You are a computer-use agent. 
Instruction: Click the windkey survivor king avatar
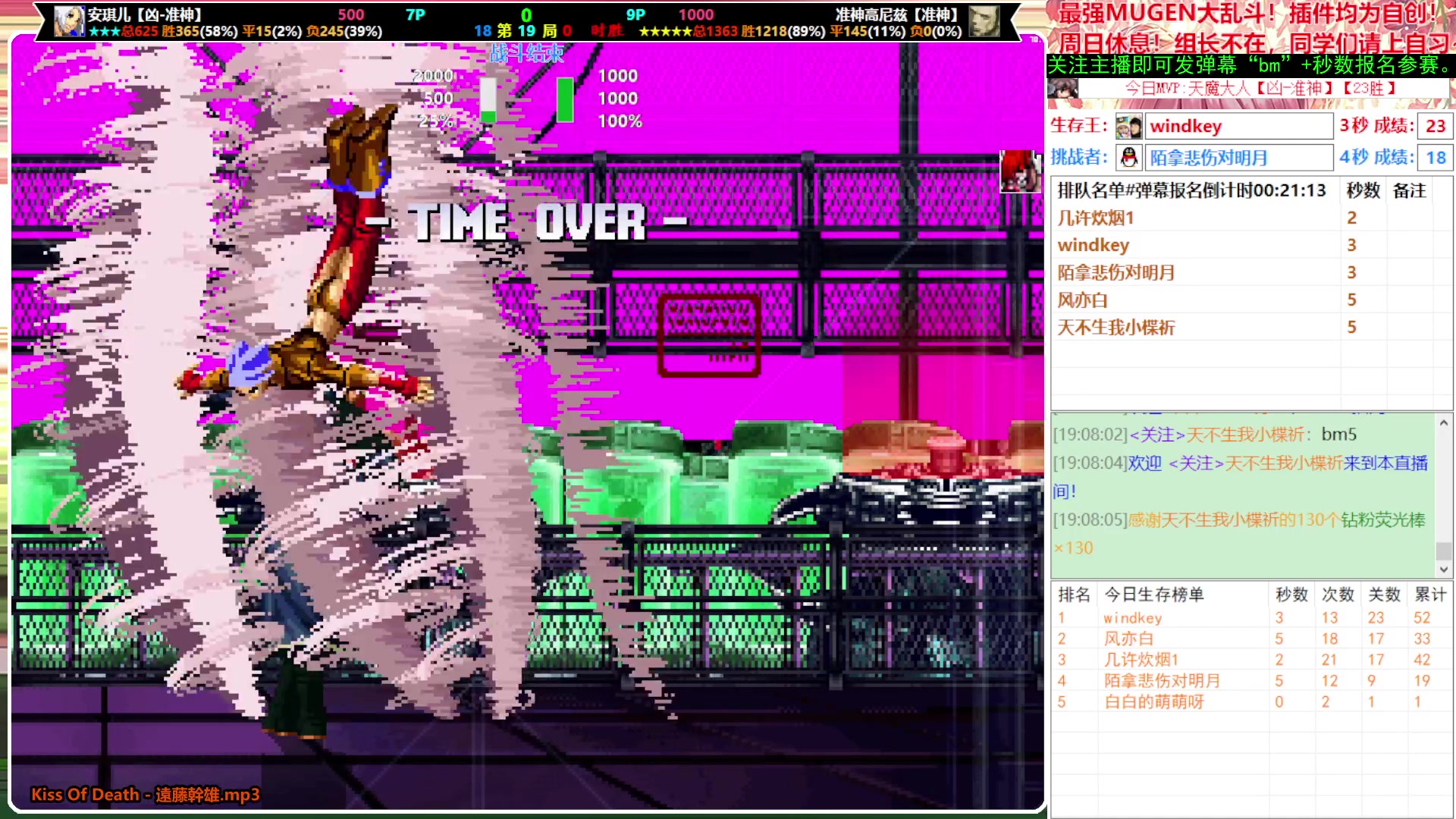1128,126
